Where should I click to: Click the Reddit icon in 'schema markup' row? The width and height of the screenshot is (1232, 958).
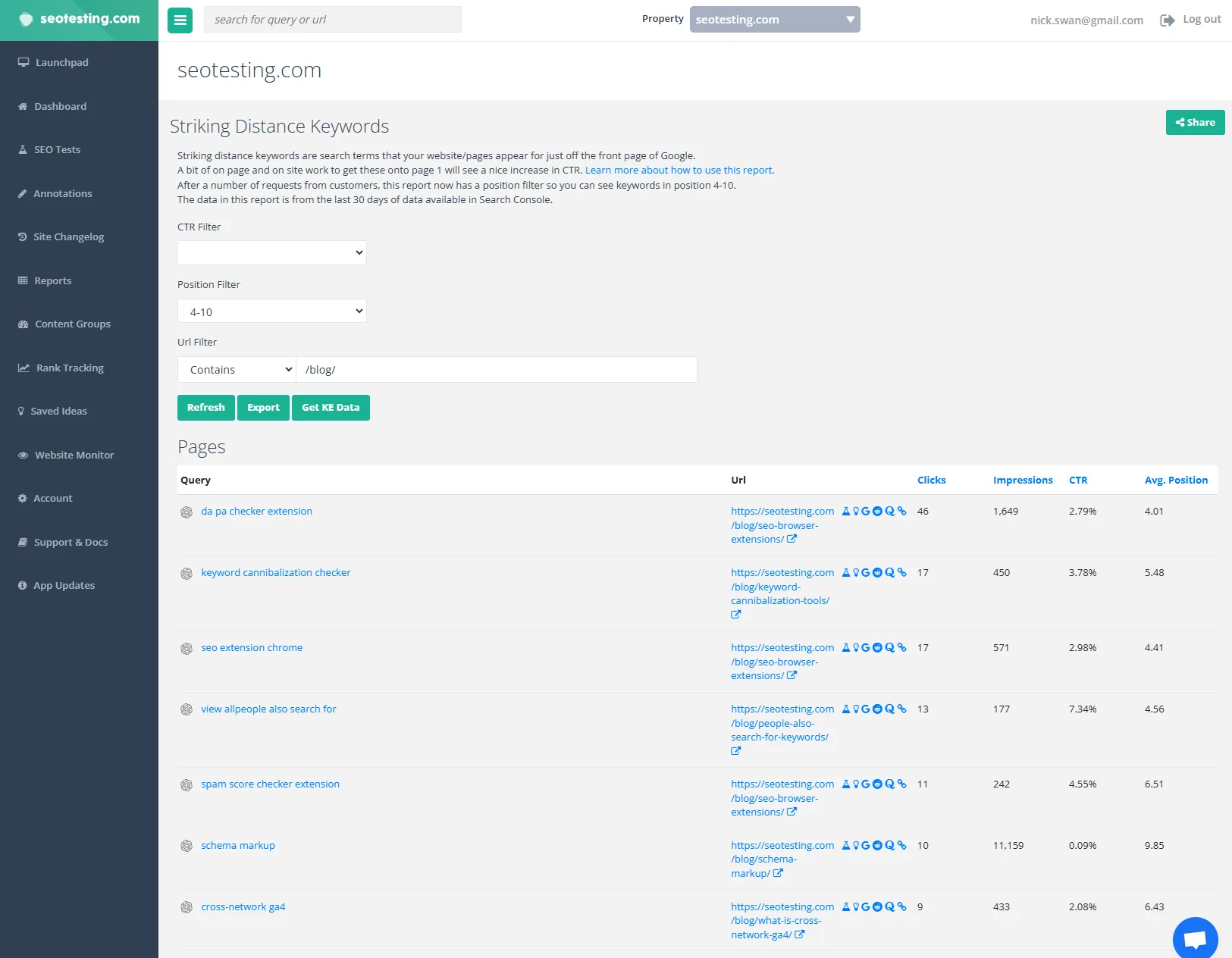click(x=877, y=846)
